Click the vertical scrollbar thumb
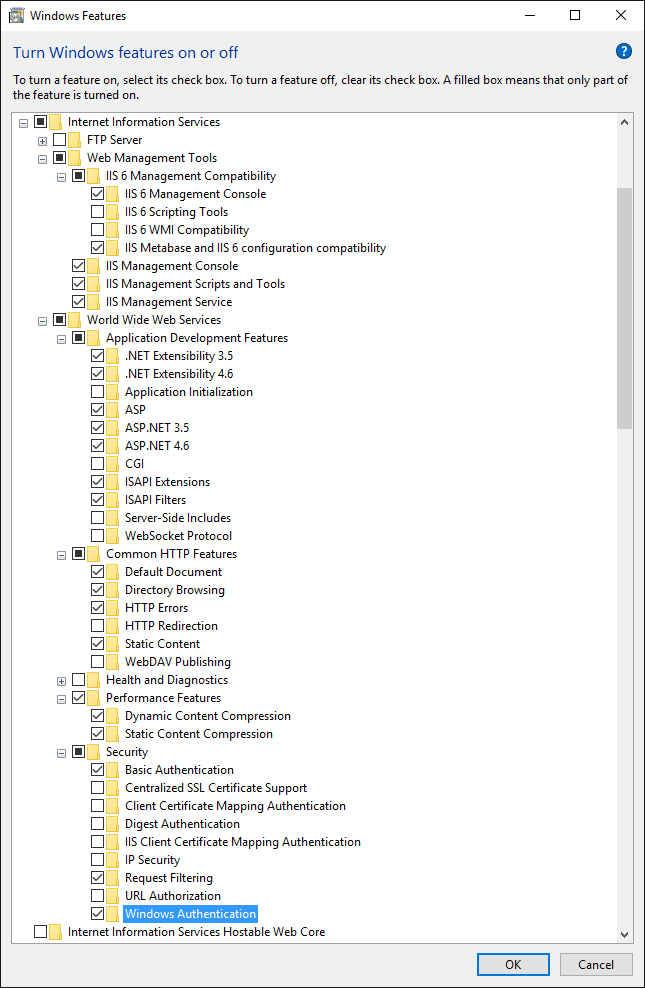Image resolution: width=645 pixels, height=988 pixels. coord(624,308)
